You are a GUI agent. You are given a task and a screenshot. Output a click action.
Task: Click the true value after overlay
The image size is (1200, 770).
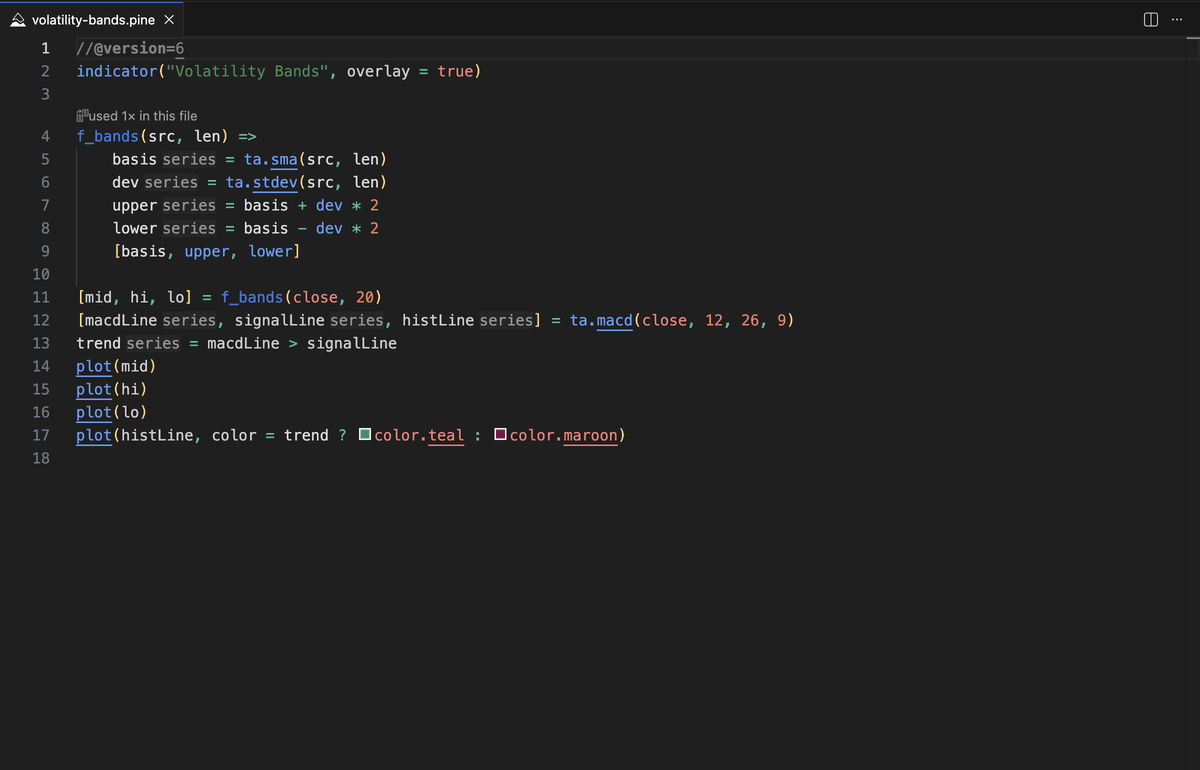tap(455, 71)
